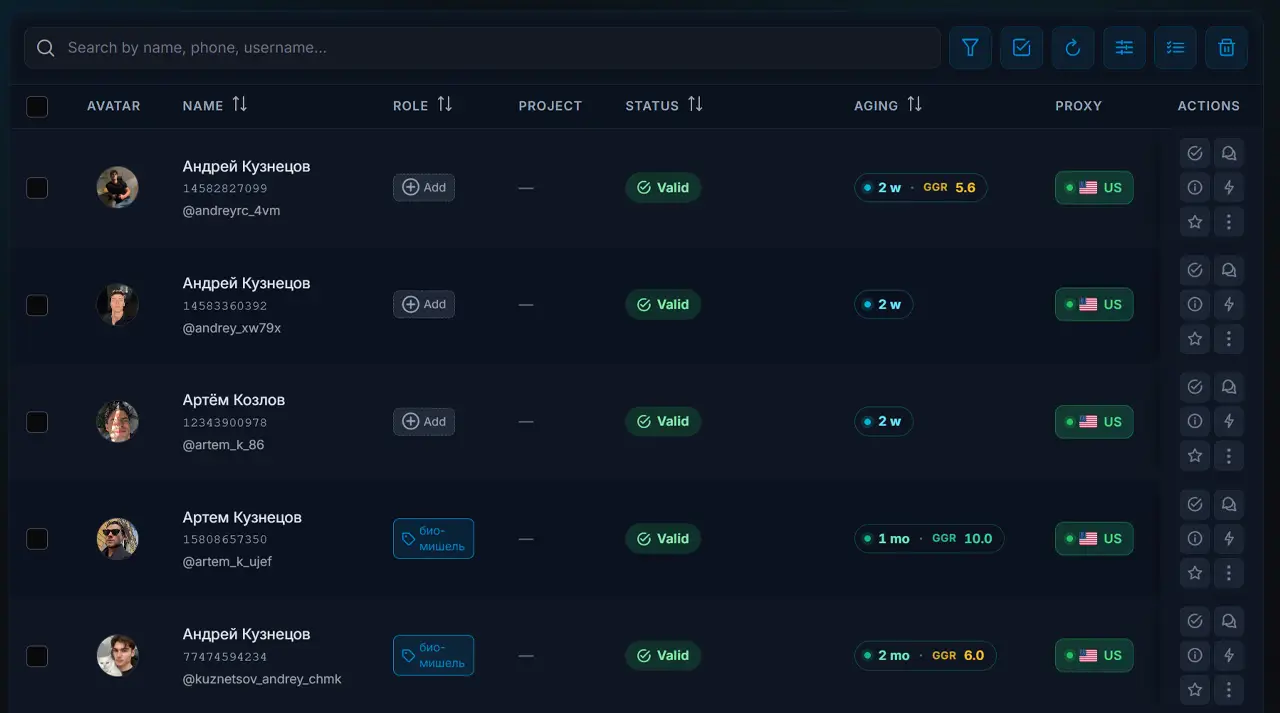
Task: Star the @artem_k_ujef account
Action: coord(1194,573)
